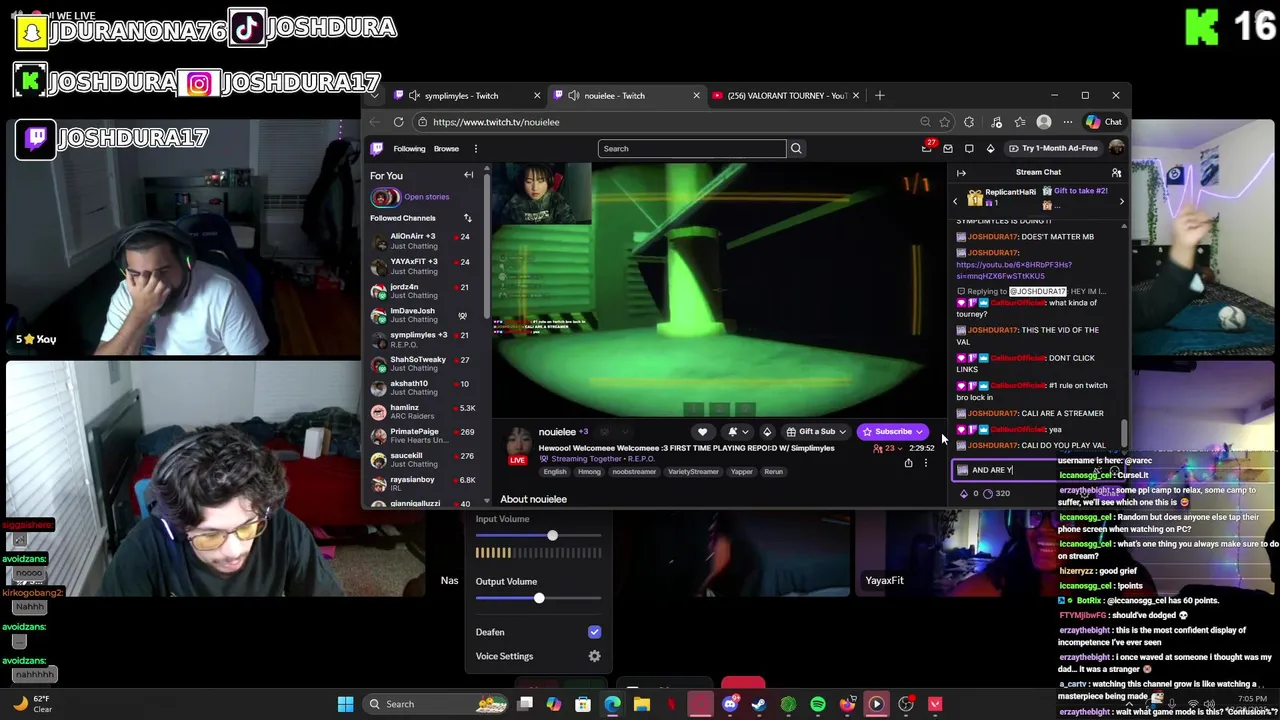
Task: Open Voice Settings gear icon
Action: click(594, 656)
